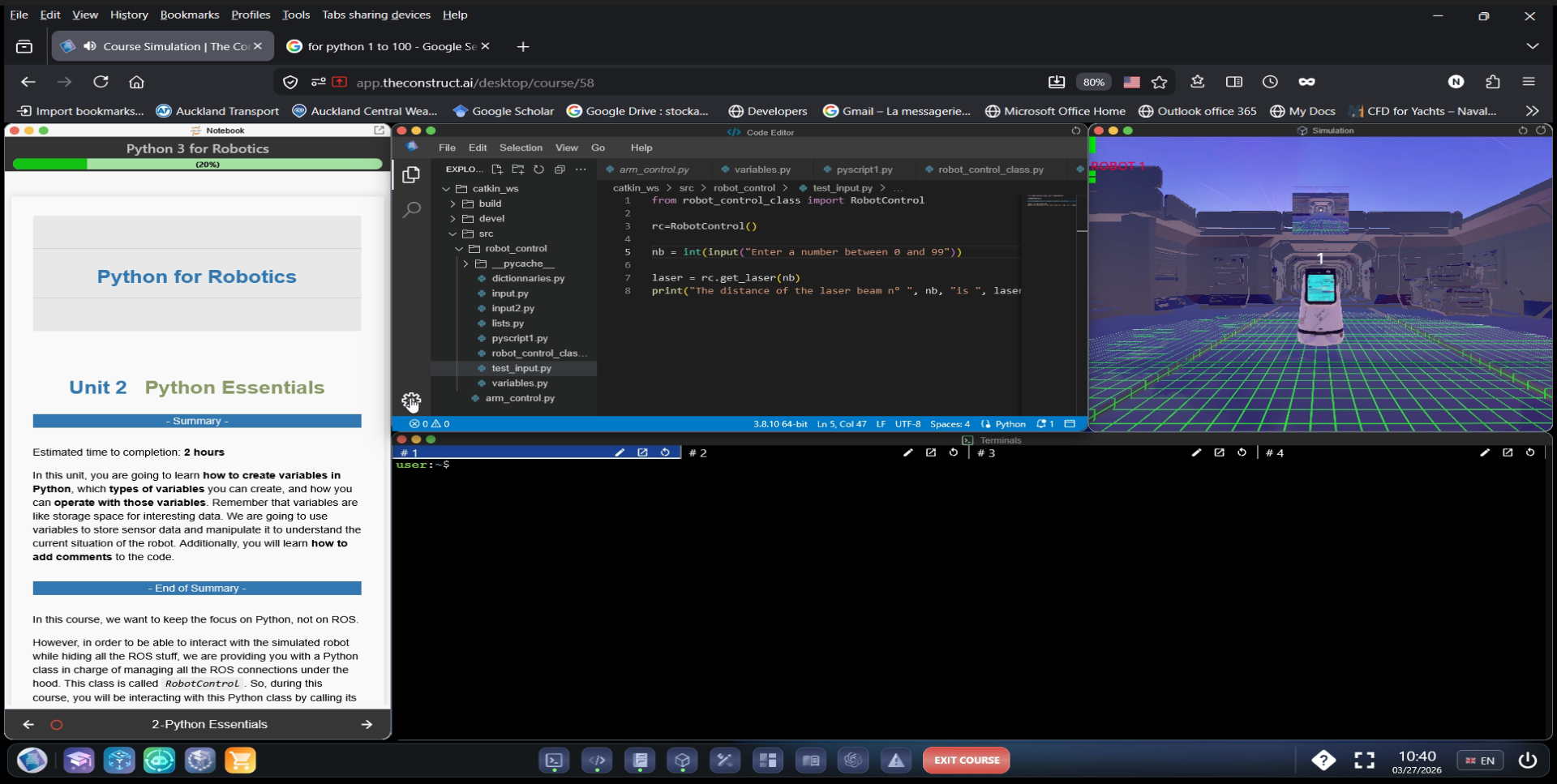
Task: Toggle the Terminals window in bottom toolbar
Action: (x=554, y=760)
